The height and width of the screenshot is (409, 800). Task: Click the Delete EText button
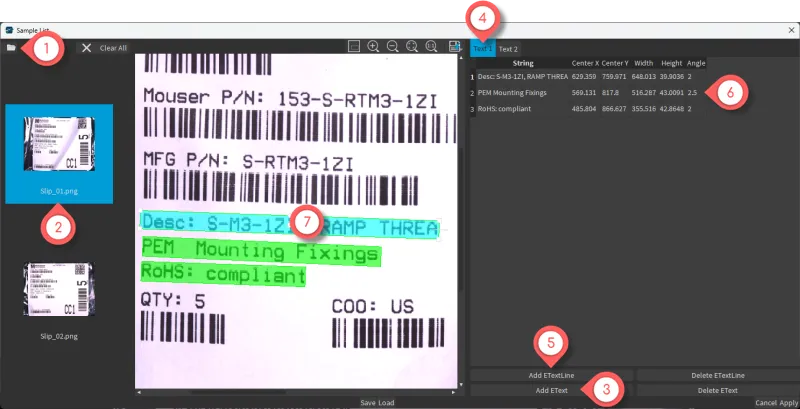pos(718,391)
